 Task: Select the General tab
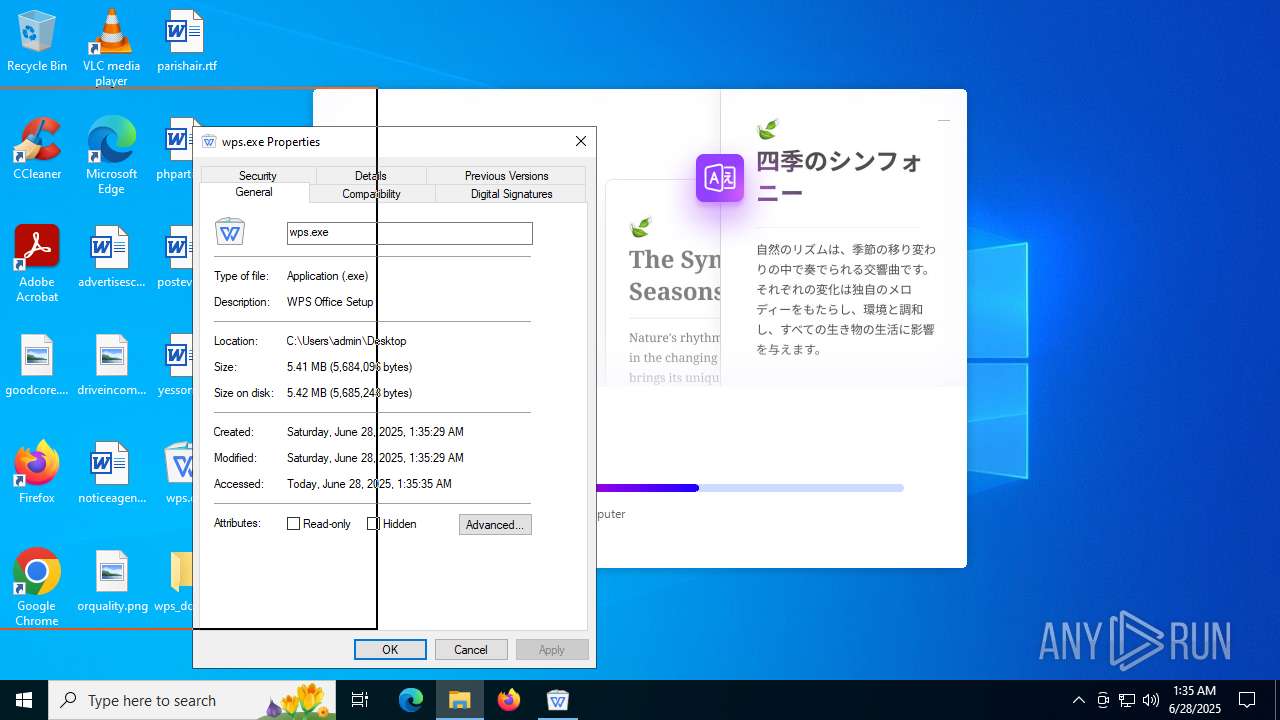pyautogui.click(x=254, y=193)
